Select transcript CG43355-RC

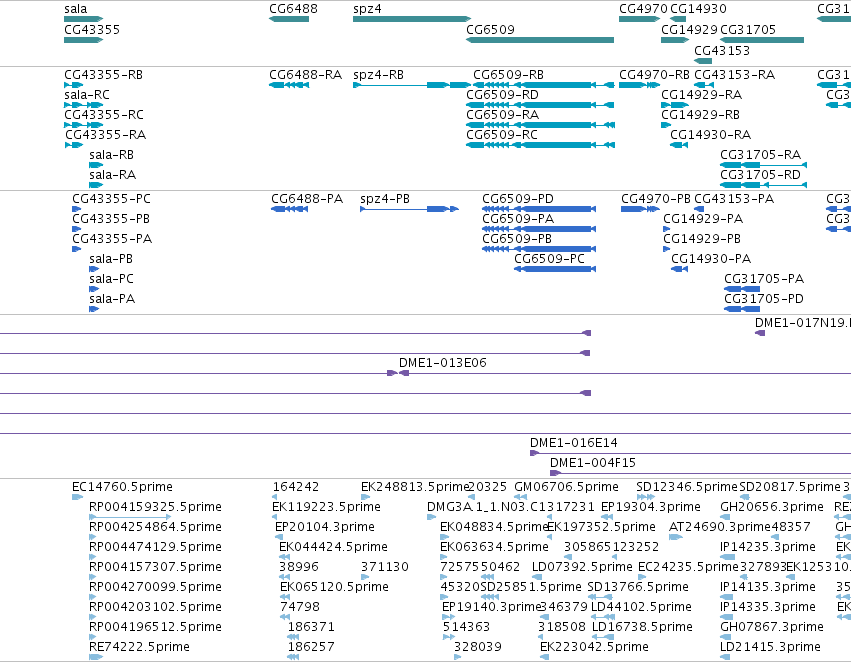pyautogui.click(x=83, y=125)
